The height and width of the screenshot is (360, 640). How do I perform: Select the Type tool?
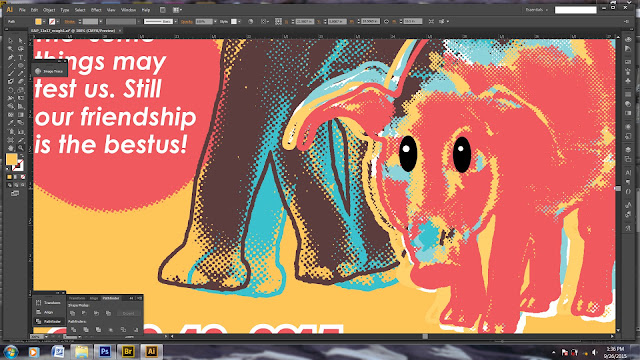coord(20,58)
